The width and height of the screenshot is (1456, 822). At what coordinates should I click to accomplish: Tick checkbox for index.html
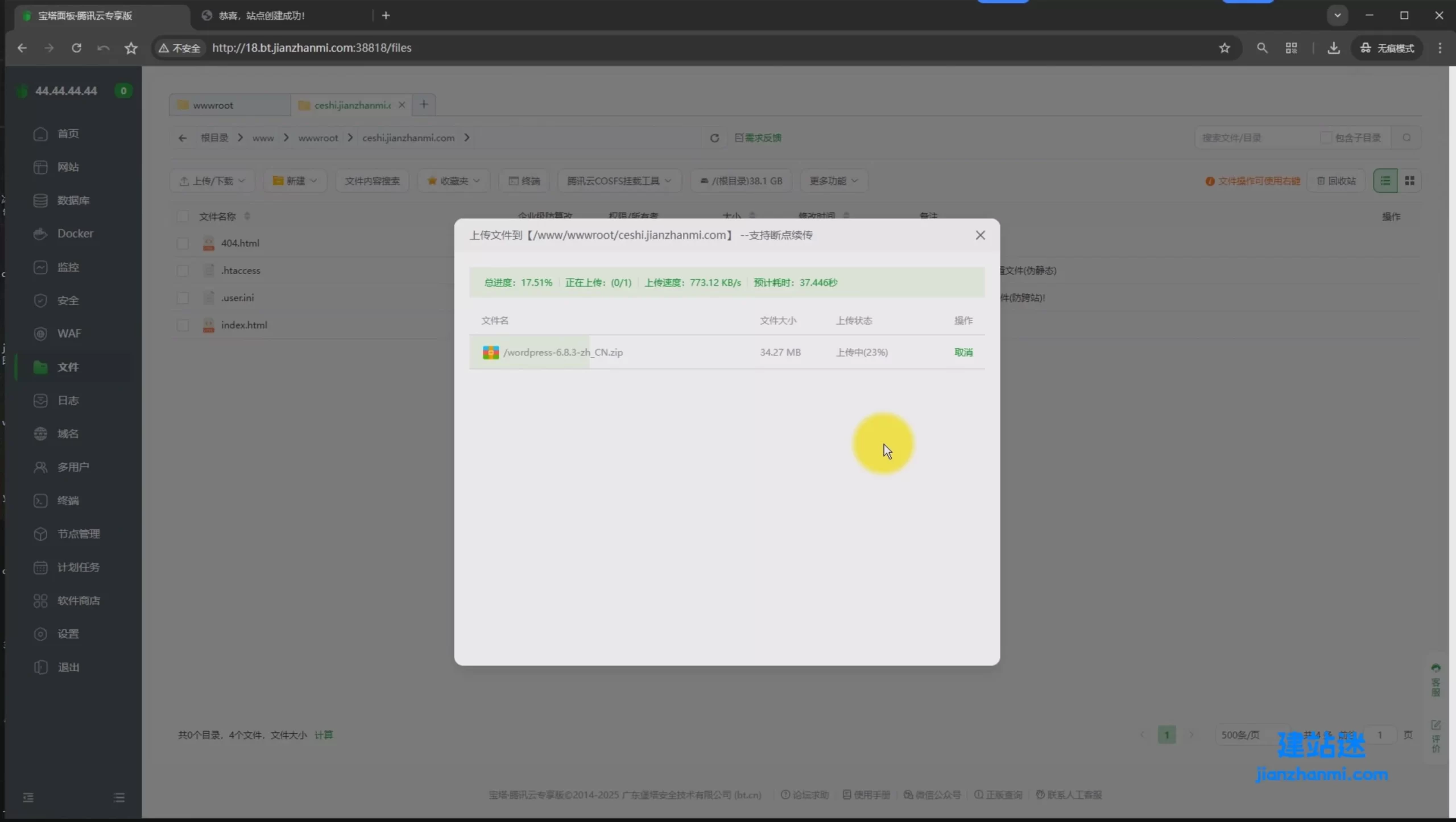(183, 325)
